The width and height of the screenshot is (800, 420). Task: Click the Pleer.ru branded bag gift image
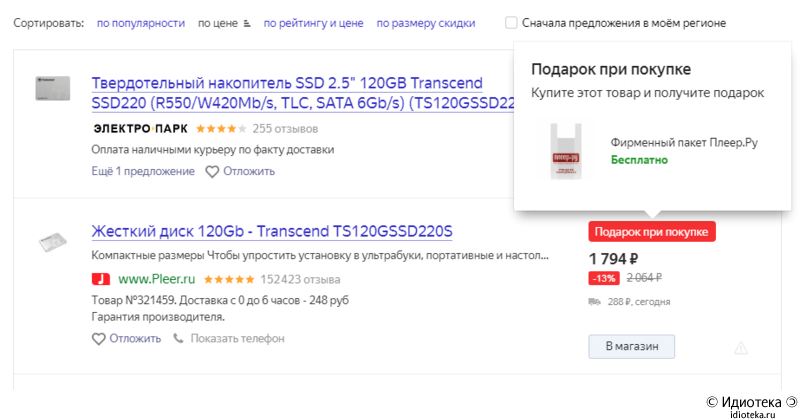566,152
